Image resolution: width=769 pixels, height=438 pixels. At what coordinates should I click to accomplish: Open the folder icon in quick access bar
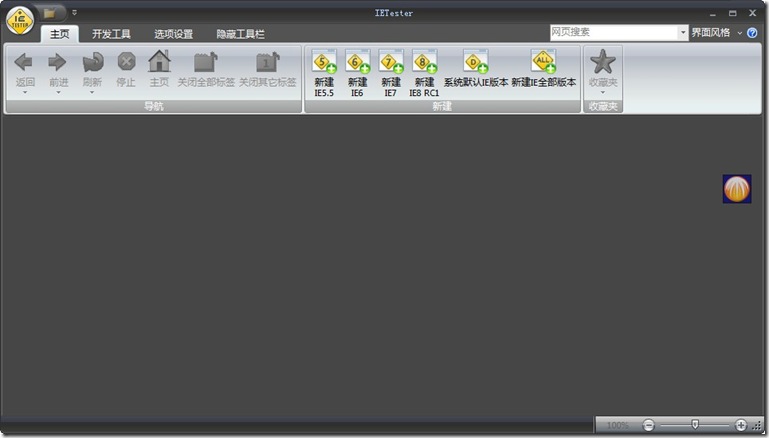click(49, 13)
